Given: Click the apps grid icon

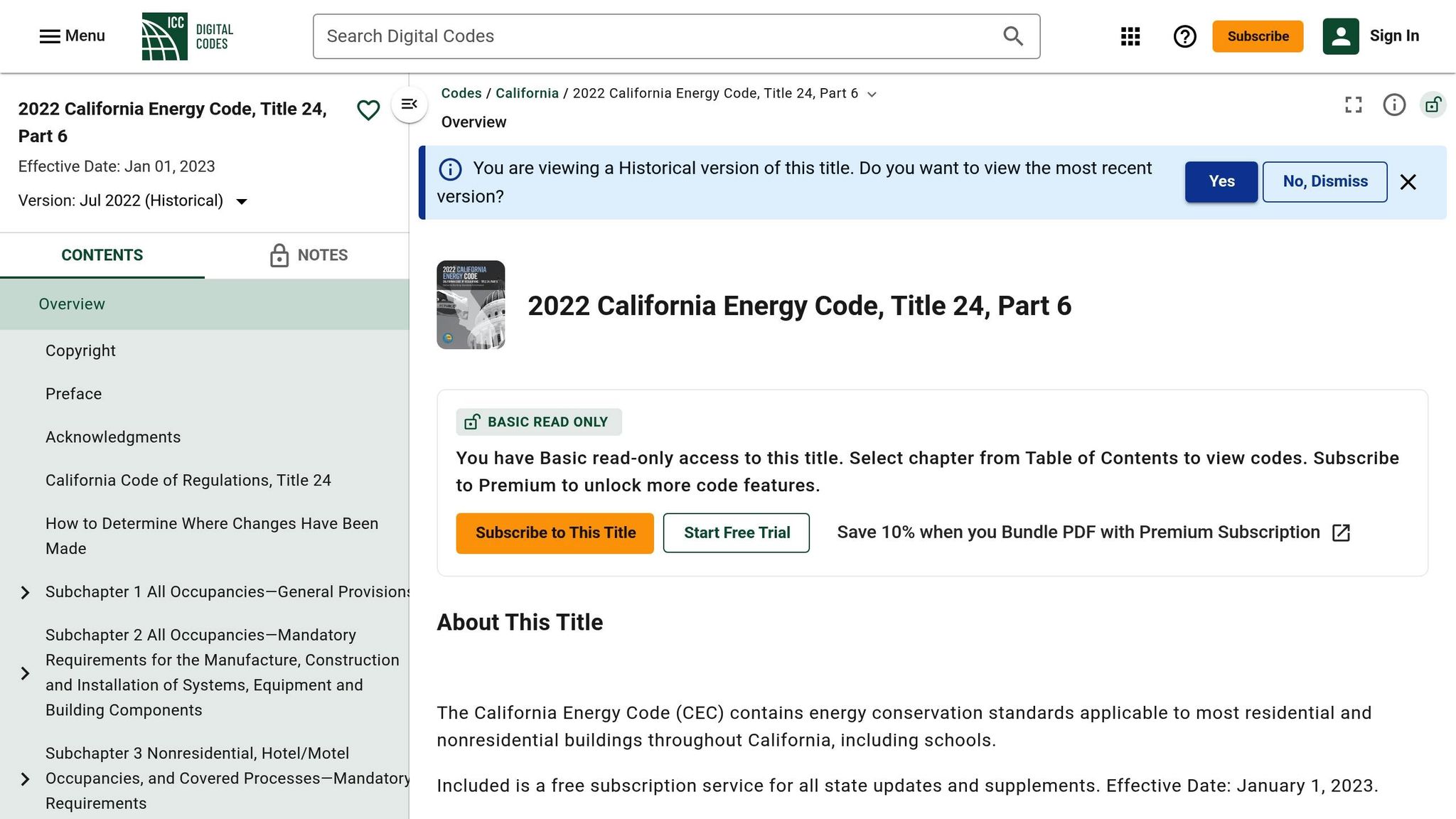Looking at the screenshot, I should coord(1130,36).
